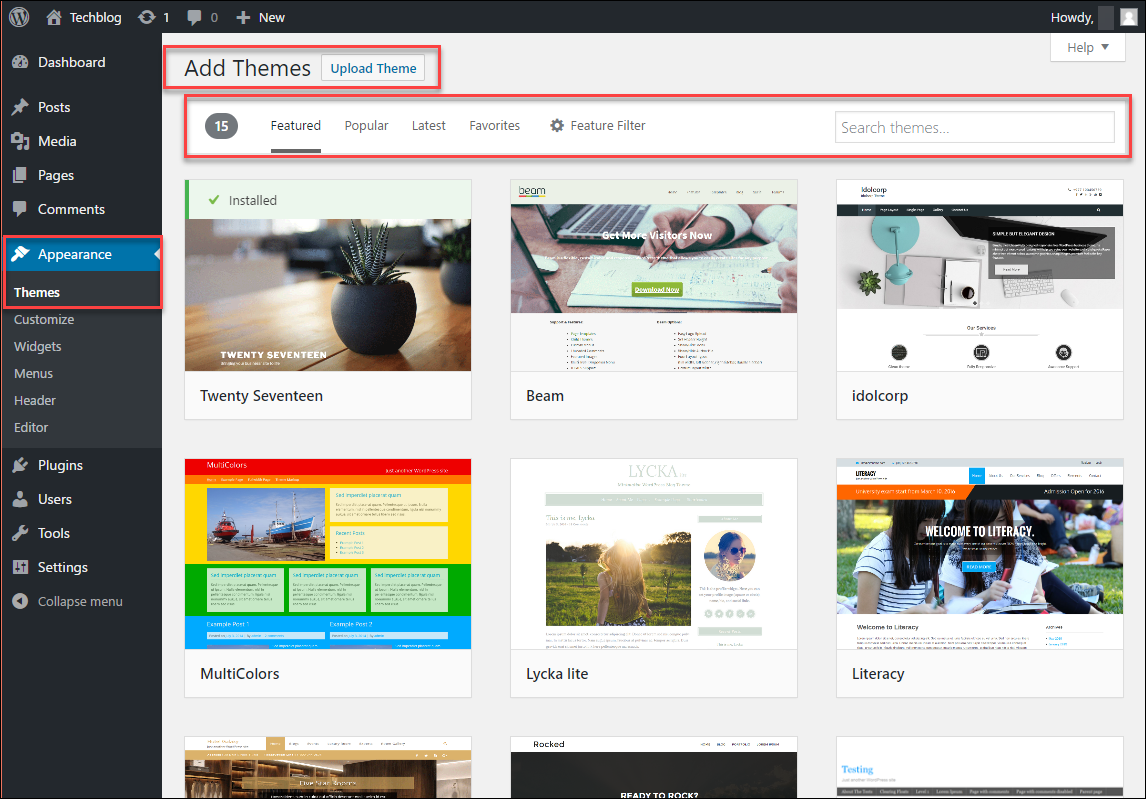Viewport: 1146px width, 799px height.
Task: Click the theme count badge 15
Action: pos(221,126)
